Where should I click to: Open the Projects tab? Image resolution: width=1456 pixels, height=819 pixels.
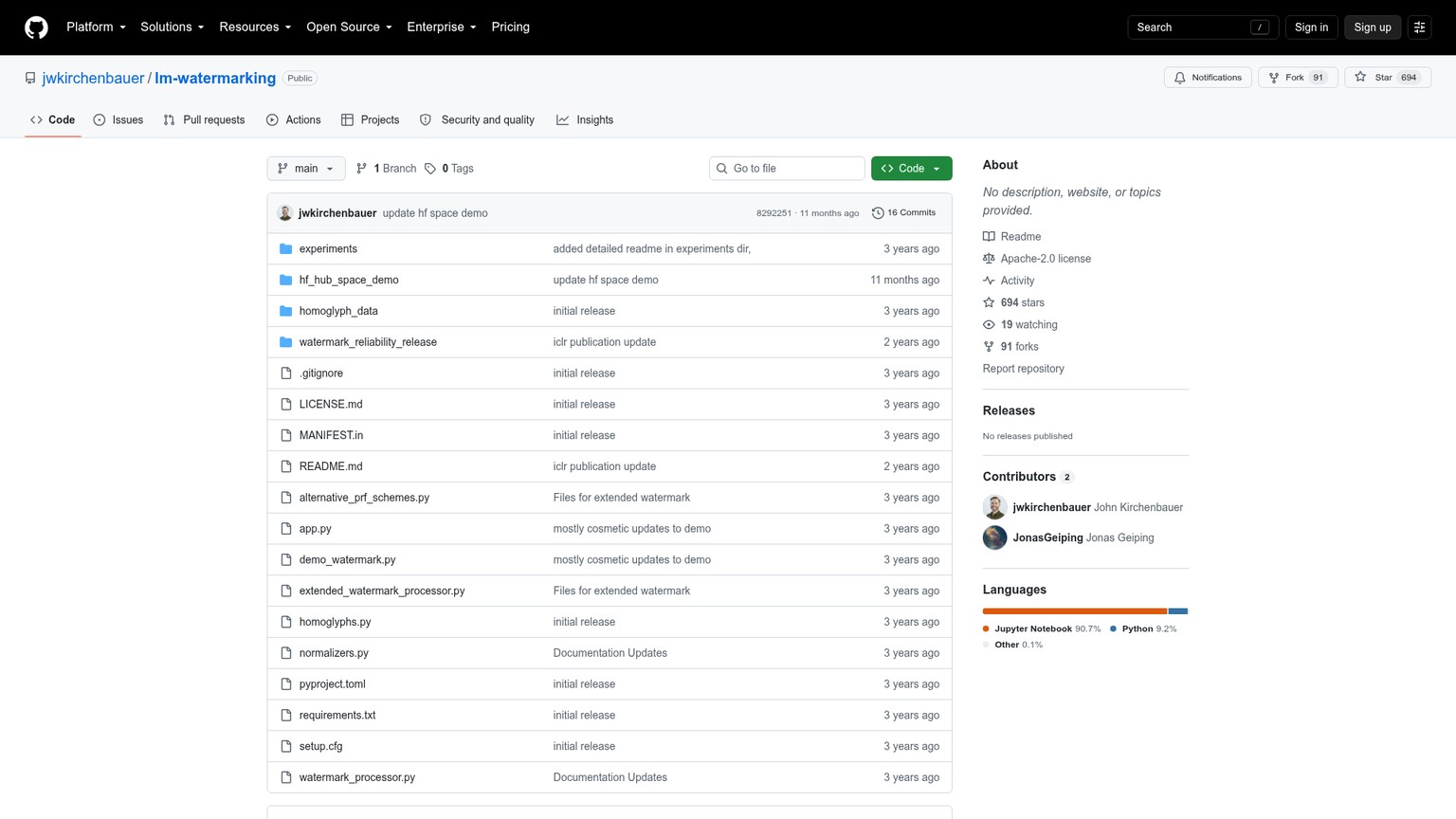[371, 120]
